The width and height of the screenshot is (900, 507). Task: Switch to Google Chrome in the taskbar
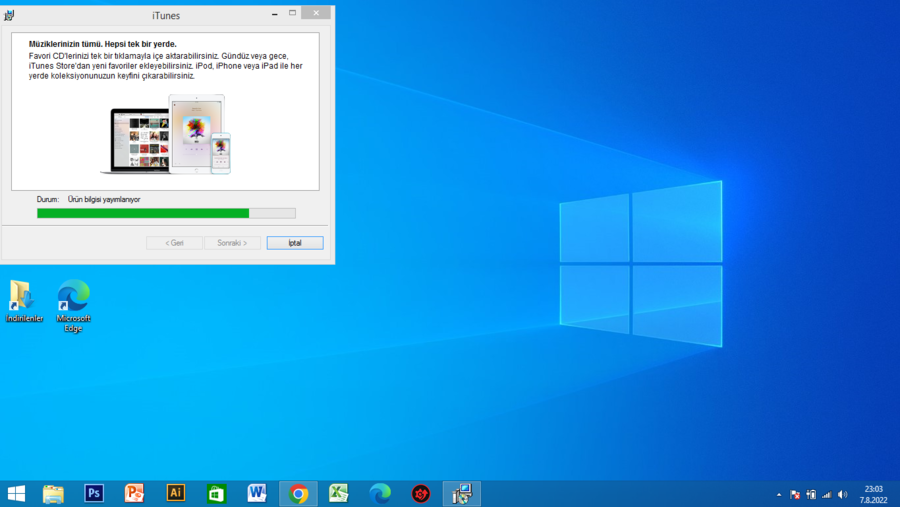(298, 493)
